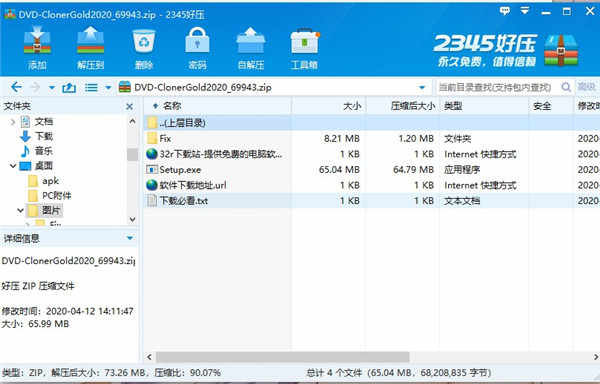Click the Setup.exe application icon
The width and height of the screenshot is (600, 384).
pyautogui.click(x=152, y=169)
